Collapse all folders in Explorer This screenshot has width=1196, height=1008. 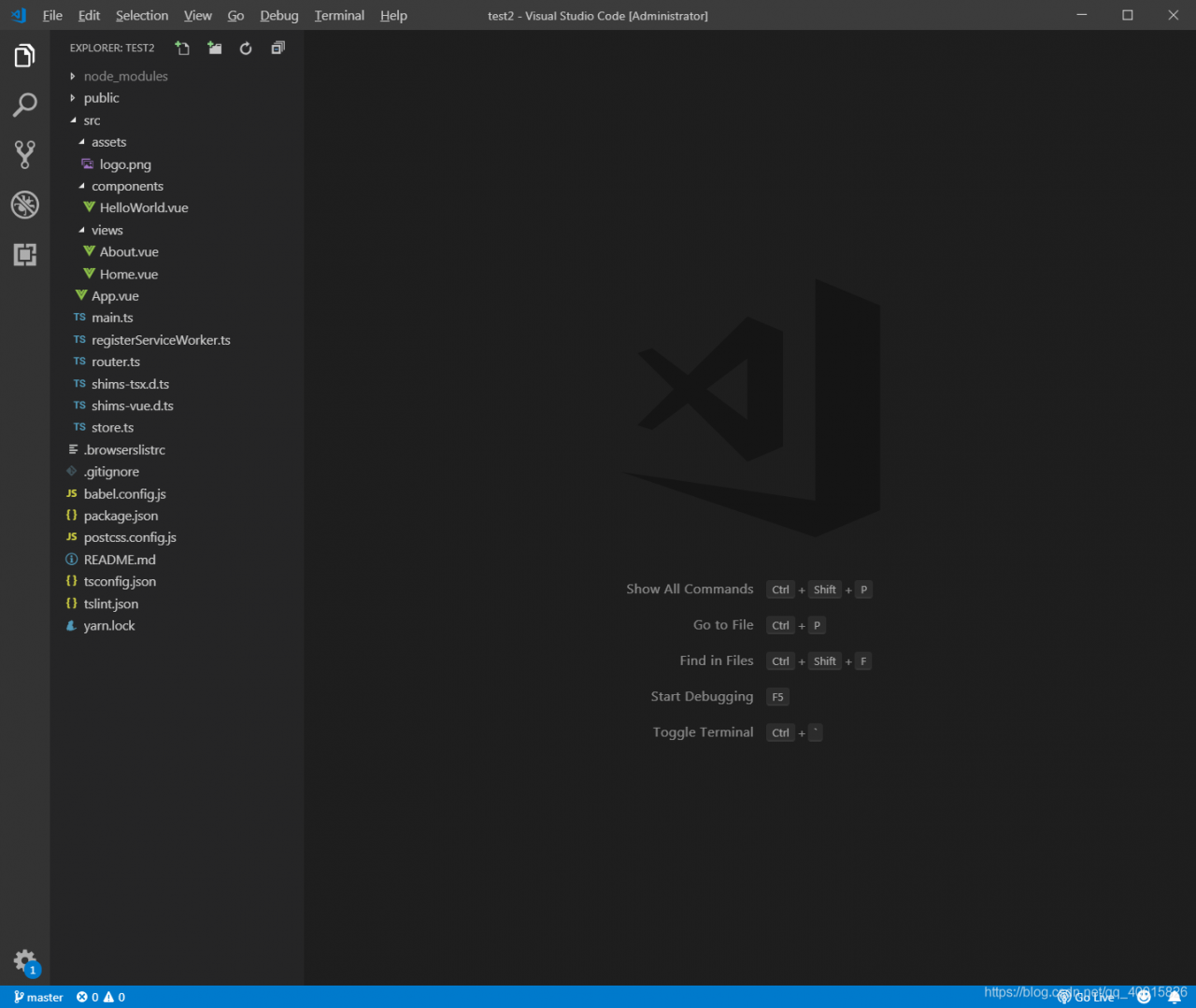click(x=278, y=48)
